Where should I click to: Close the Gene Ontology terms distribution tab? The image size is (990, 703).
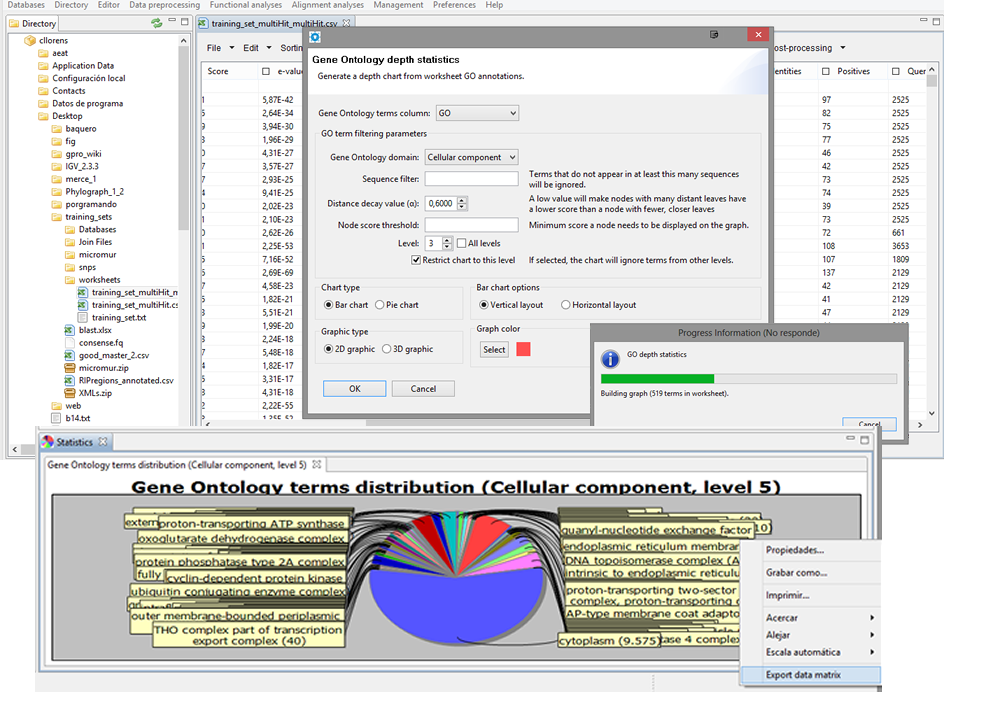pos(316,465)
